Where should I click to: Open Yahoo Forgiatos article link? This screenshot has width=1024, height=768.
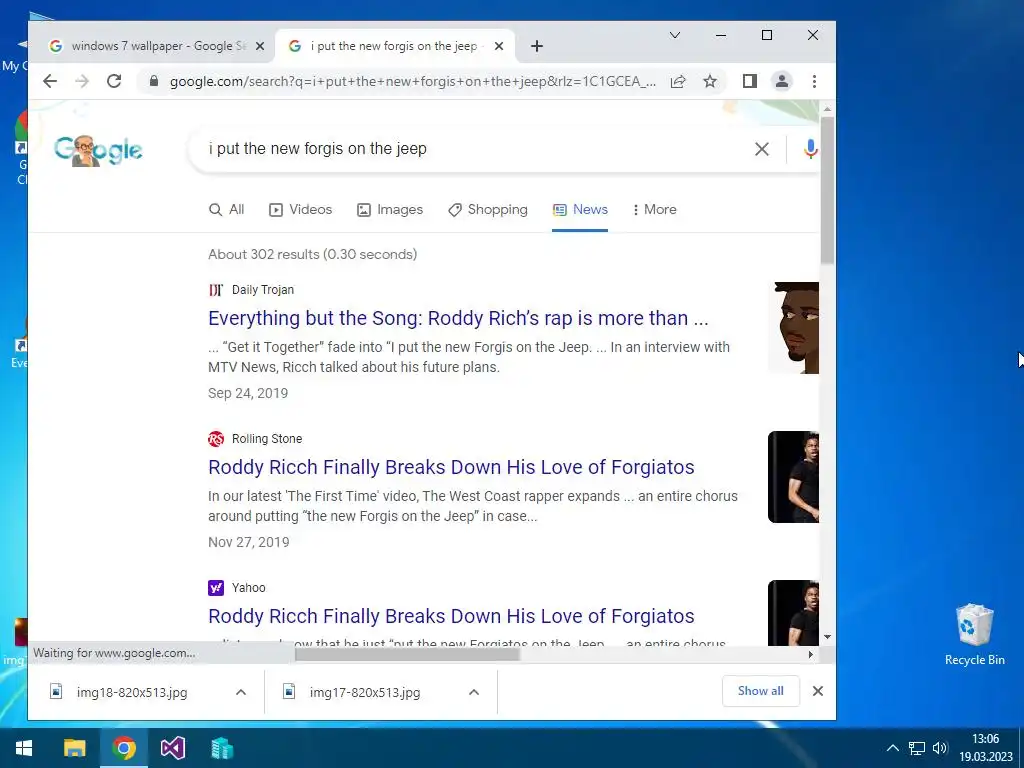(451, 616)
